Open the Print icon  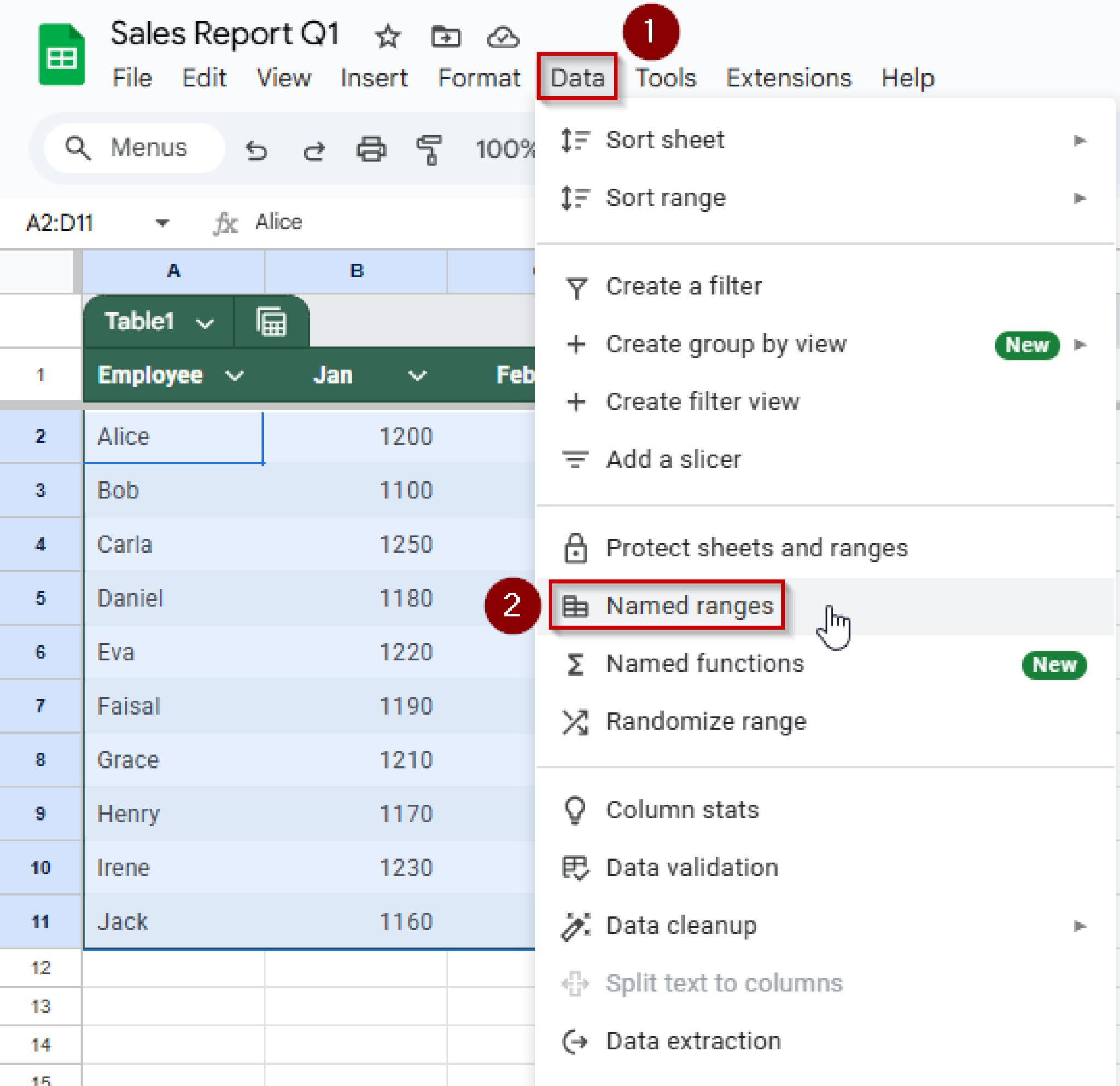372,149
